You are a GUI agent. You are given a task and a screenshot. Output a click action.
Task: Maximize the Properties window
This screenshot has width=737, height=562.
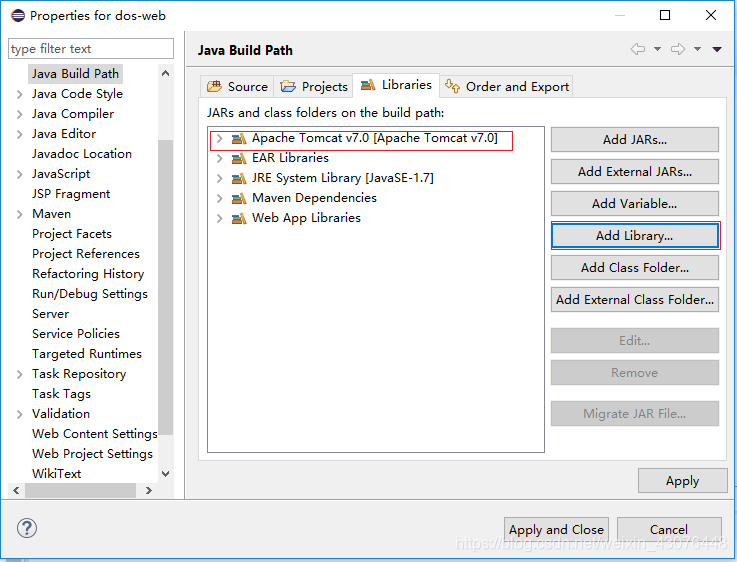[665, 15]
